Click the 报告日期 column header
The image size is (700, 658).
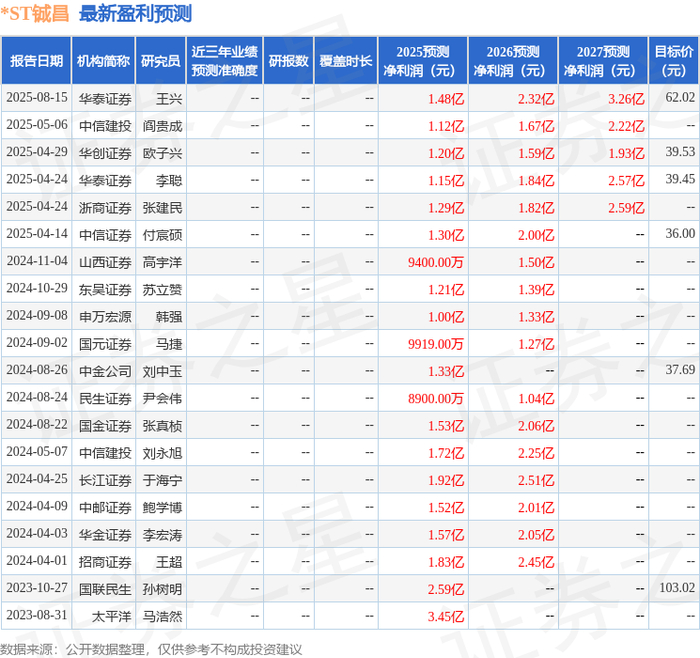pyautogui.click(x=36, y=61)
